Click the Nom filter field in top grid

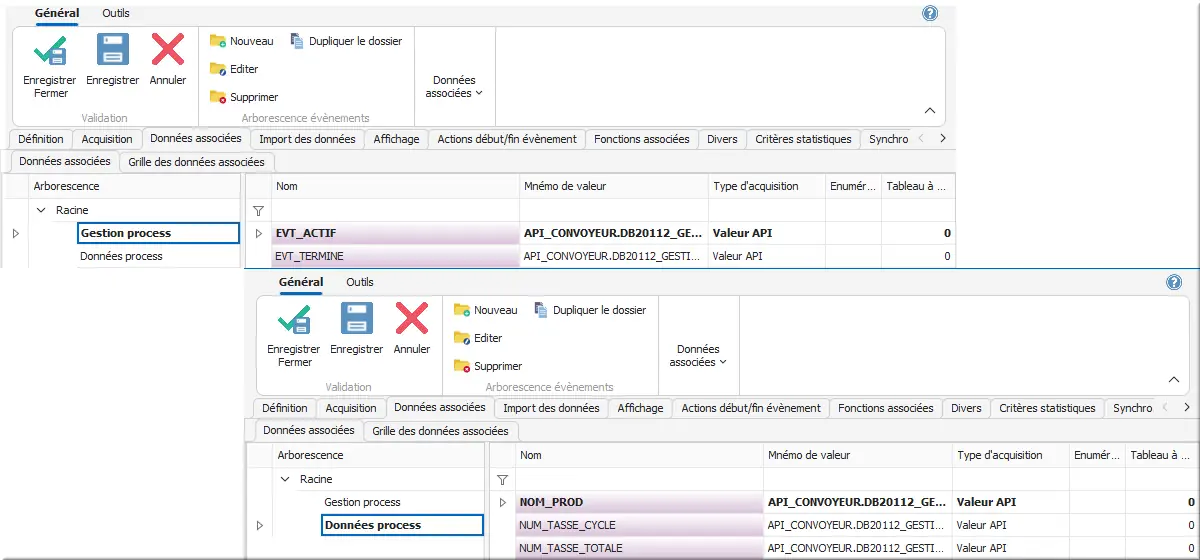(395, 211)
